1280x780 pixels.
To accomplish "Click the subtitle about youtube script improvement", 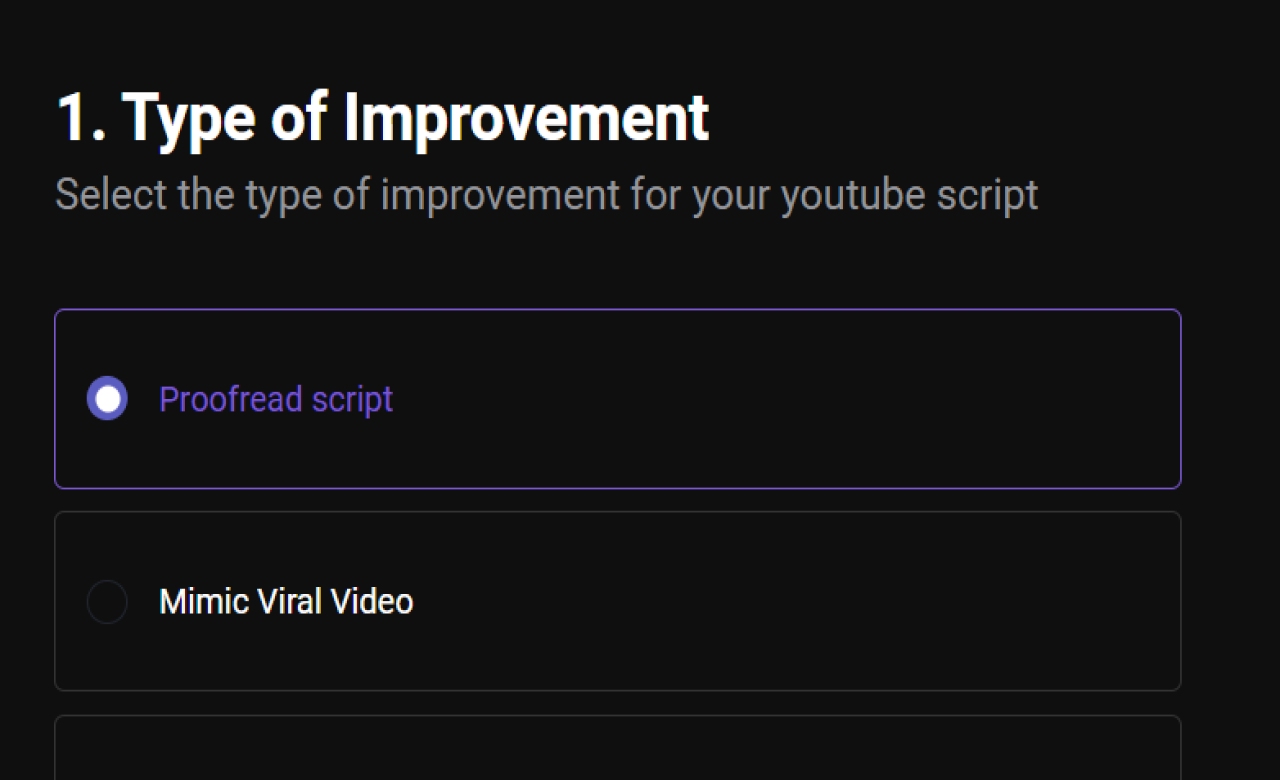I will click(x=546, y=194).
